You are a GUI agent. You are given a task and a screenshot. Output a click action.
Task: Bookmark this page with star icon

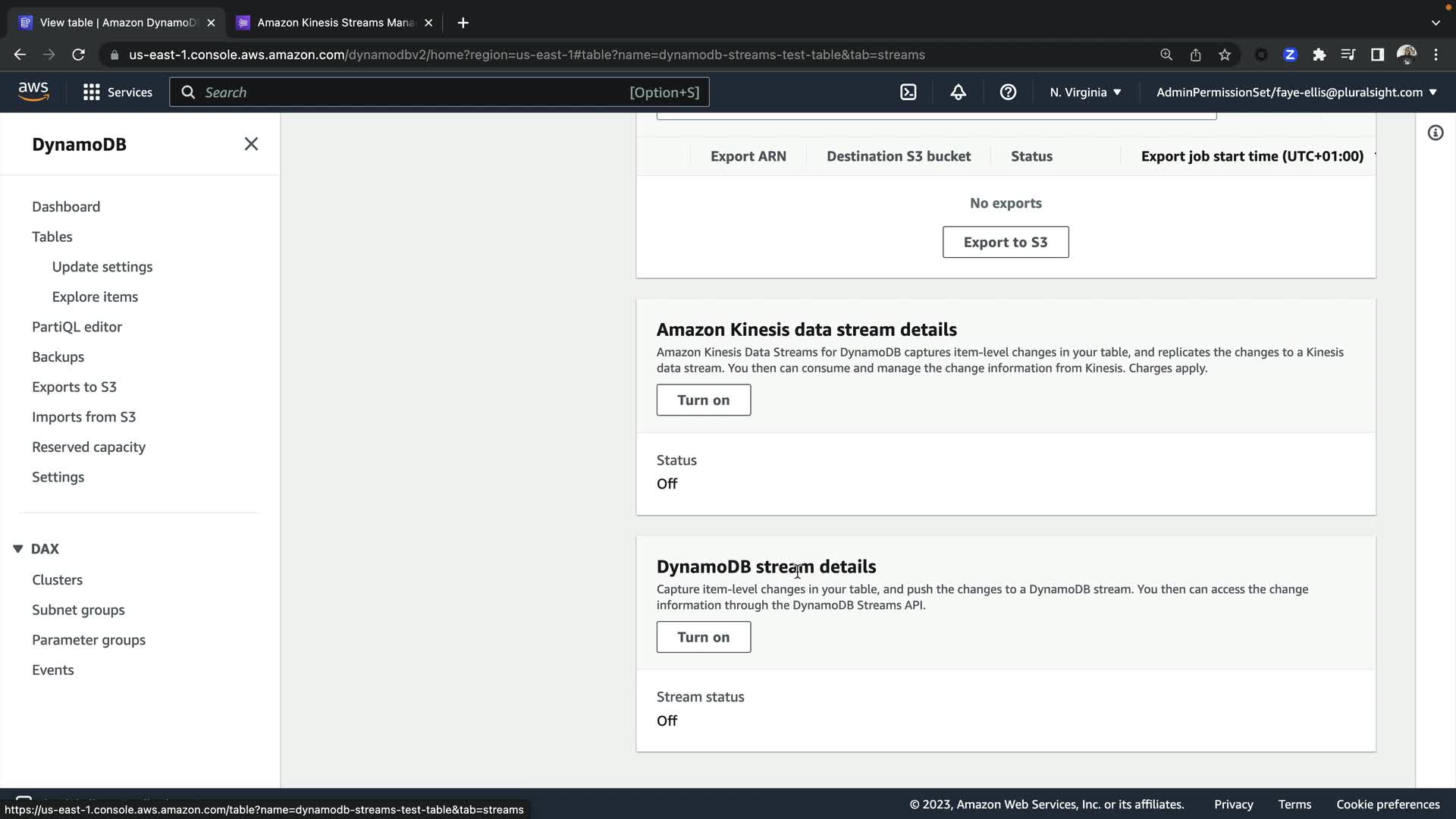coord(1225,55)
